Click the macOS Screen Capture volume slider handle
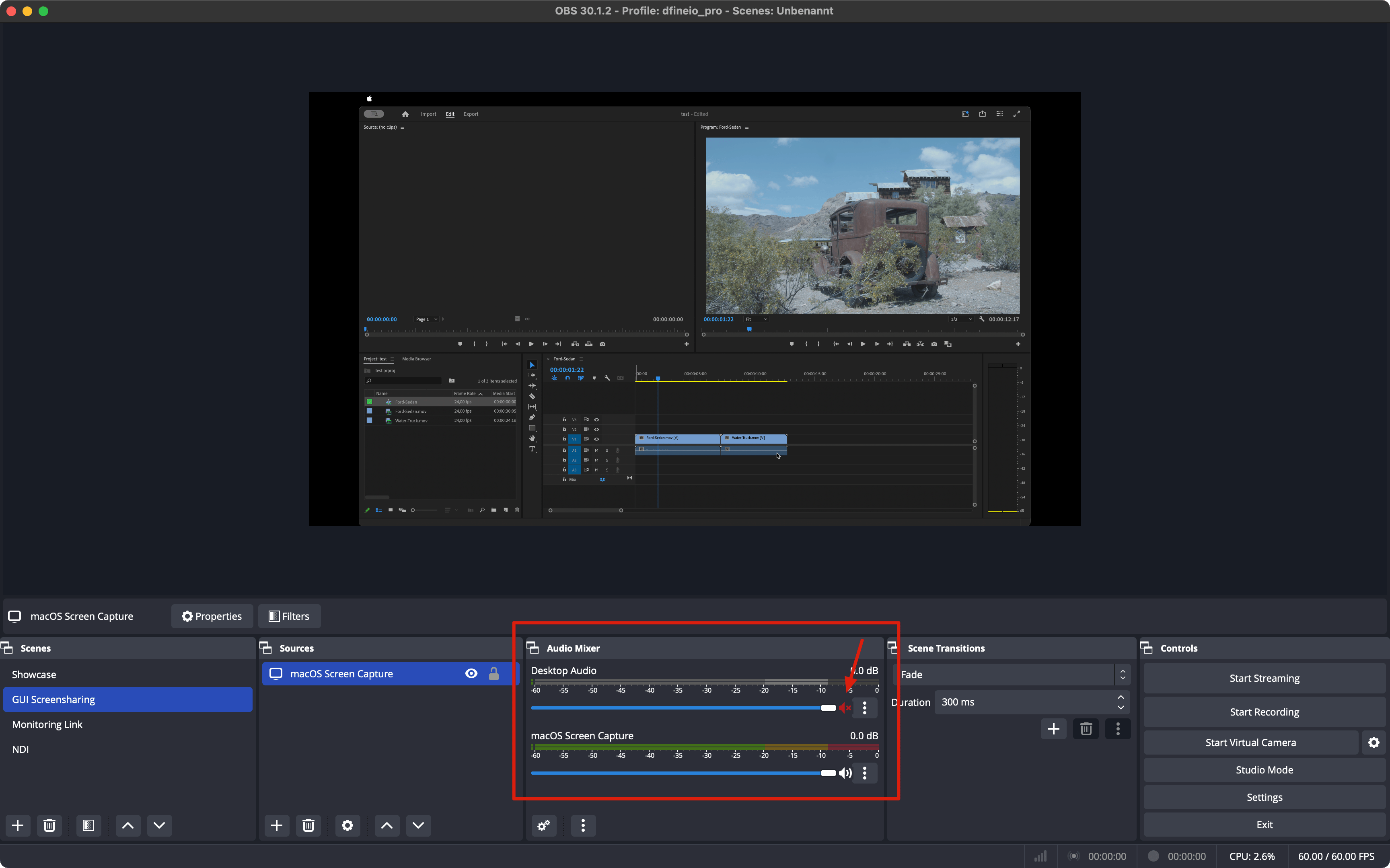 tap(828, 773)
